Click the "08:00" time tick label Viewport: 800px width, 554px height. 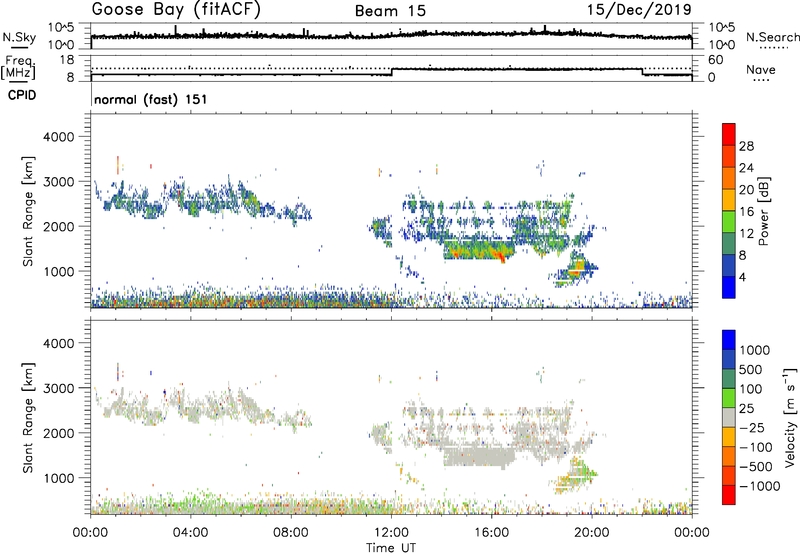pos(291,533)
